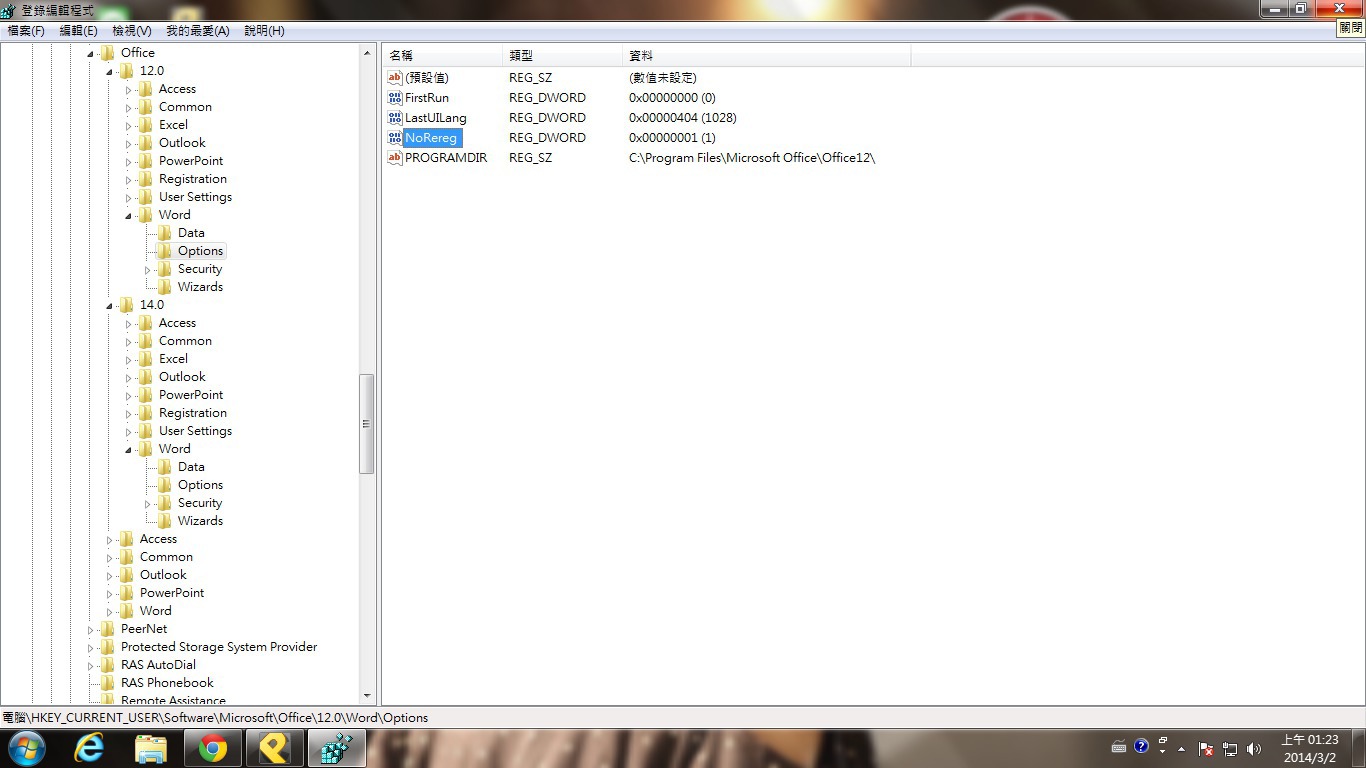
Task: Open the volume control in the tray
Action: 1255,748
